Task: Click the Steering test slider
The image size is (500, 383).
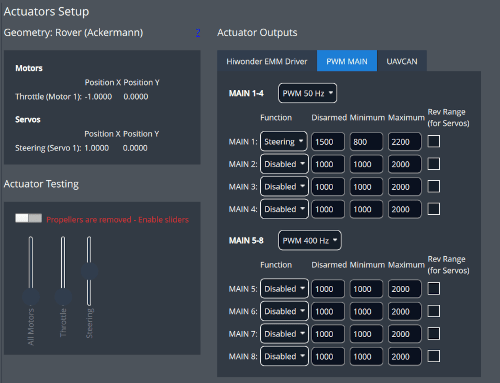Action: (x=89, y=271)
